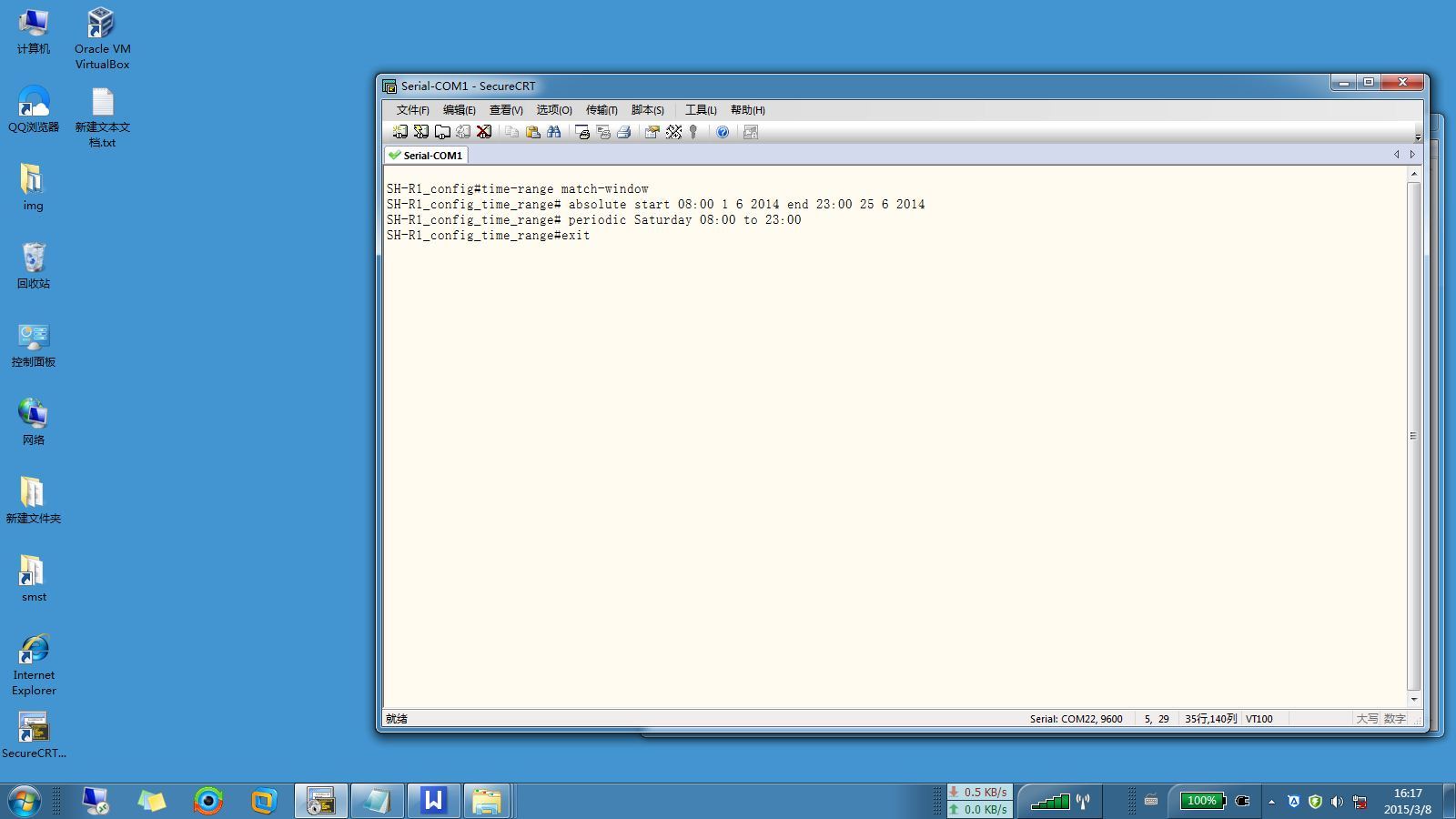This screenshot has height=819, width=1456.
Task: Click the Copy toolbar icon
Action: pos(511,132)
